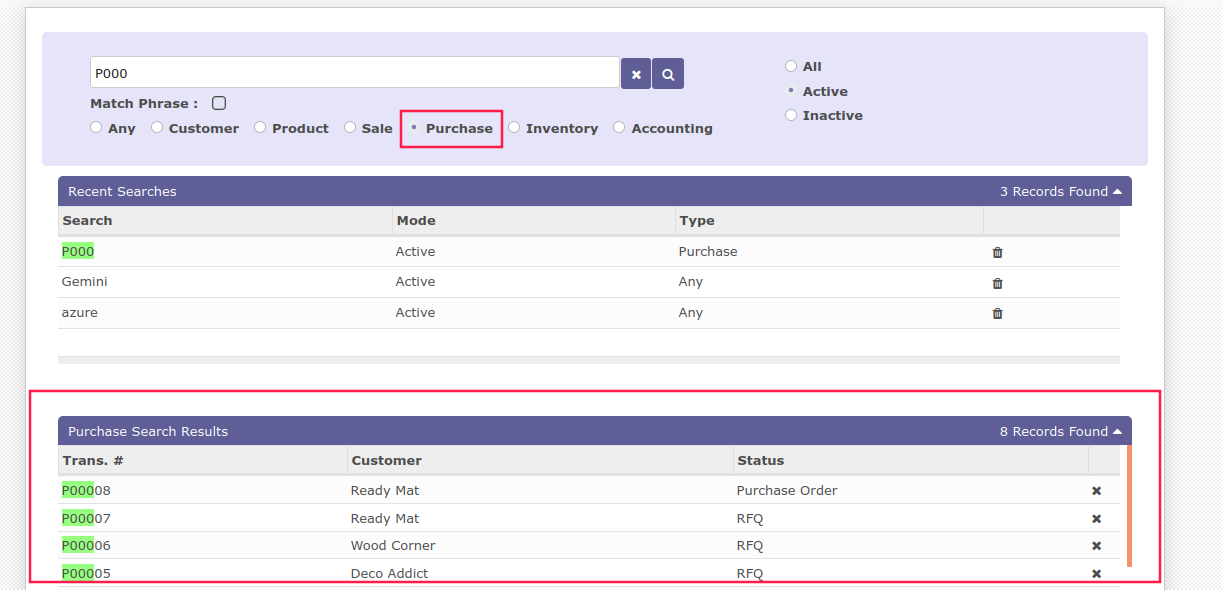This screenshot has height=590, width=1222.
Task: Enable the Match Phrase checkbox
Action: pyautogui.click(x=219, y=103)
